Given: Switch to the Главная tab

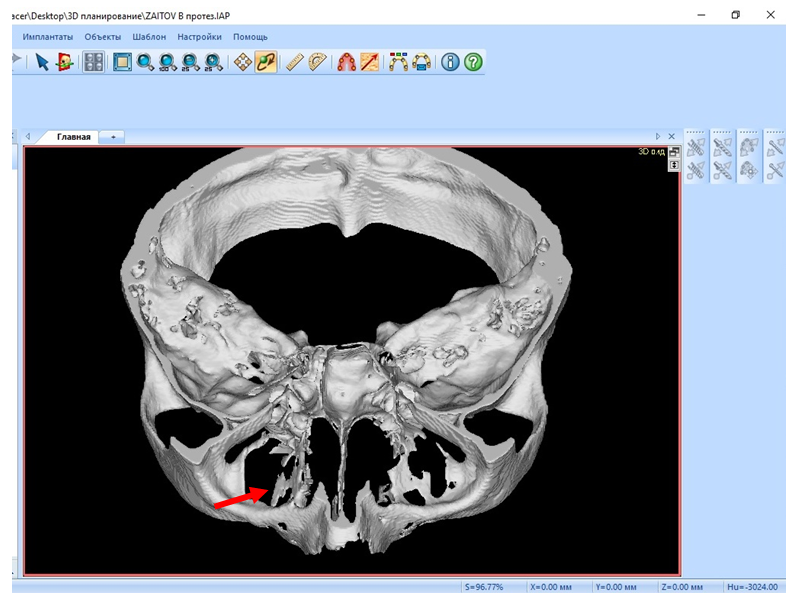Looking at the screenshot, I should point(73,136).
